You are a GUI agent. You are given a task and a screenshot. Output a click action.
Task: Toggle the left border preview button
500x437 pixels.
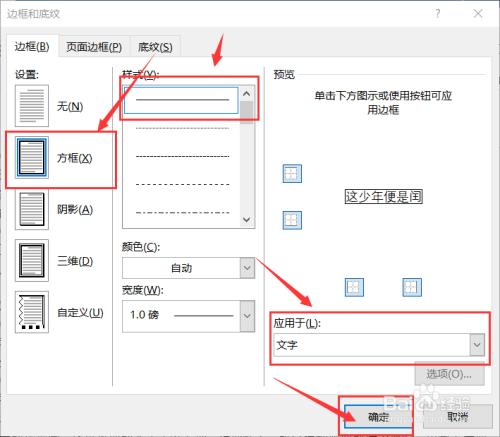pos(354,287)
